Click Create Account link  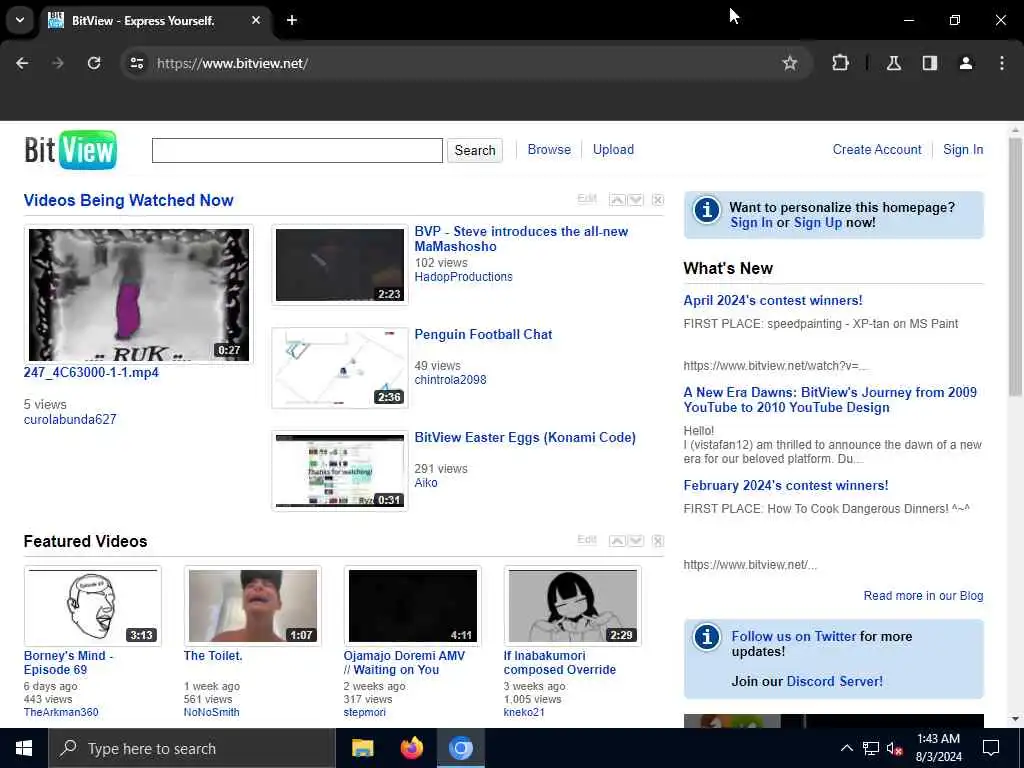877,150
